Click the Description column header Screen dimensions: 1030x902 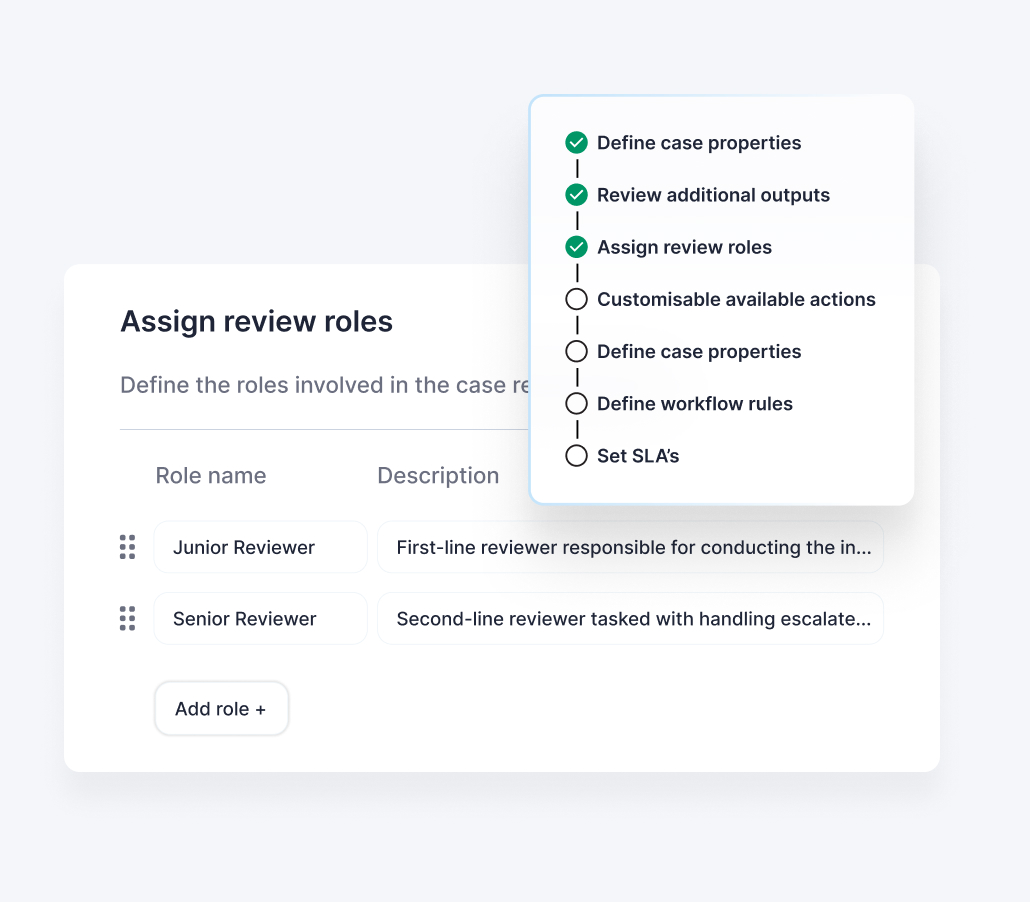(438, 476)
